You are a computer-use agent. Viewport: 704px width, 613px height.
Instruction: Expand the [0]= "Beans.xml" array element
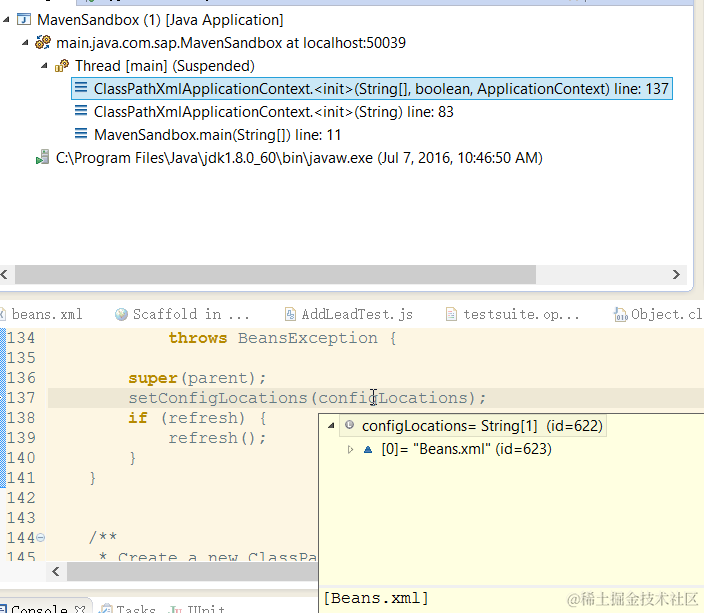[x=351, y=449]
